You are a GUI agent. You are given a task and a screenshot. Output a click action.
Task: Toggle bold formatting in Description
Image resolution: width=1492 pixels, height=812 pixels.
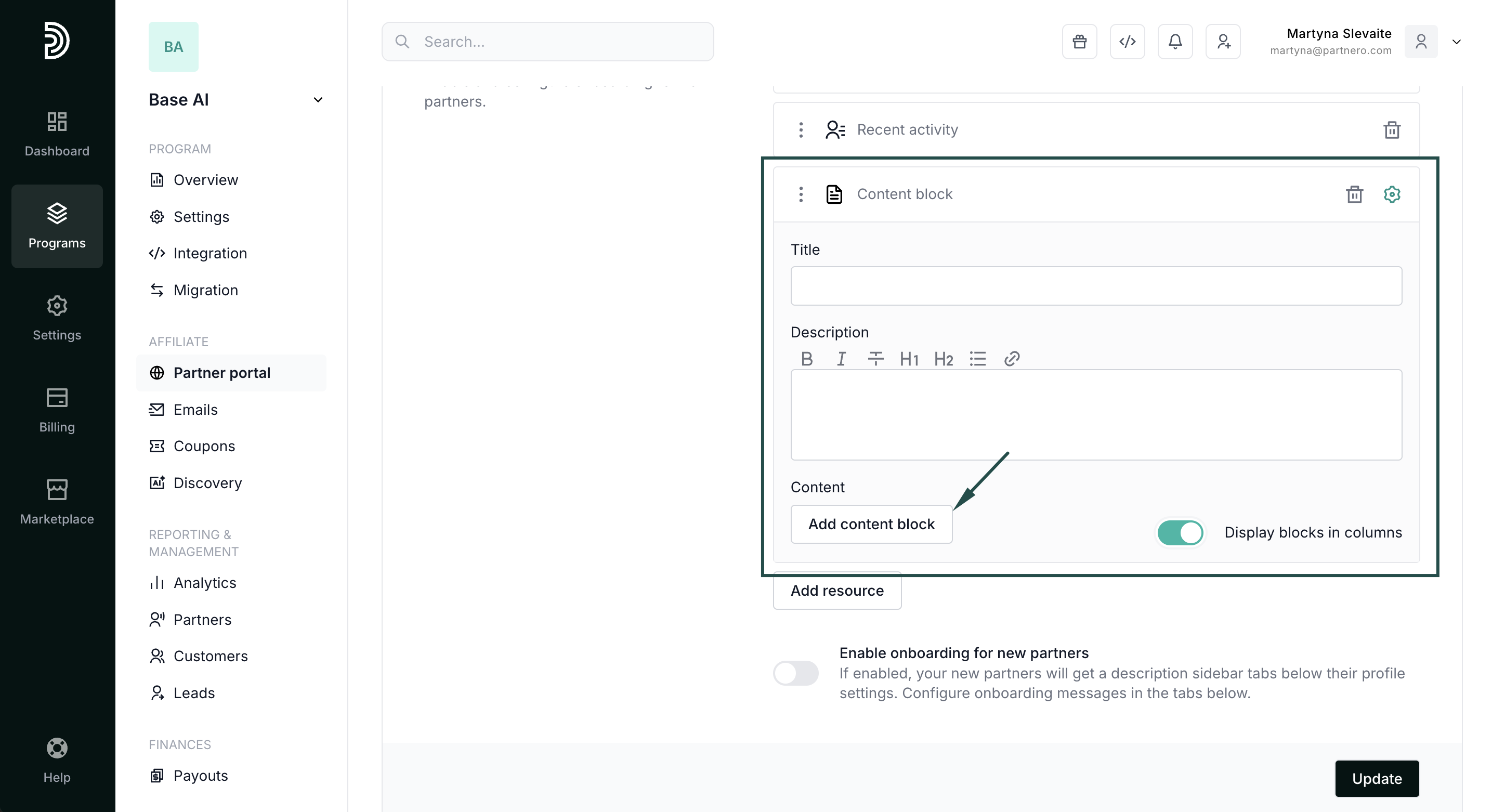[806, 359]
